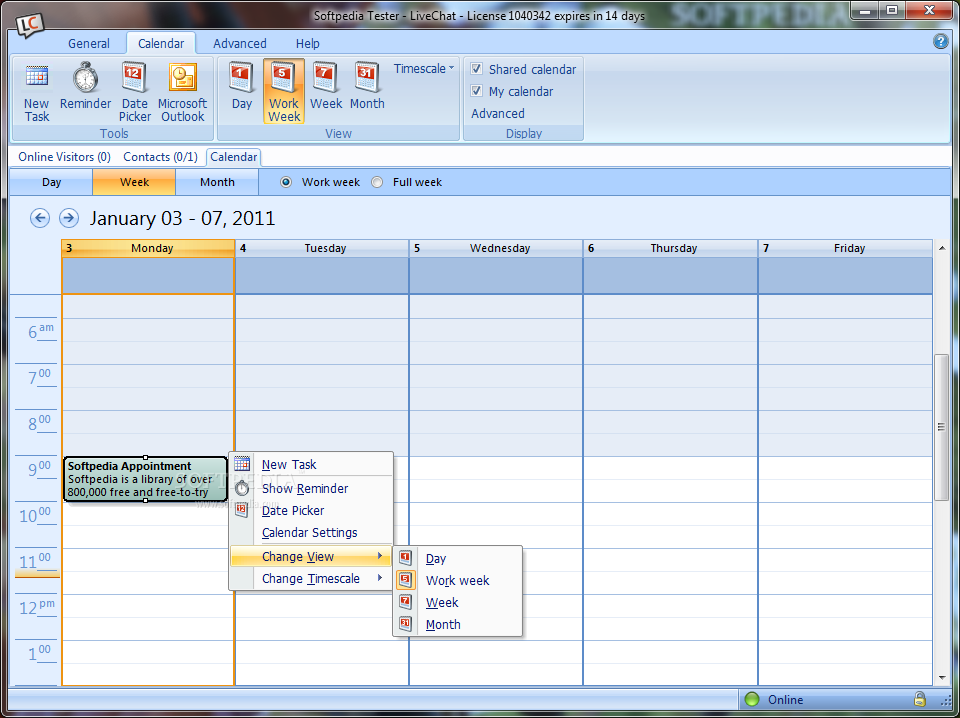
Task: Click the Friday 7 column header
Action: coord(846,248)
